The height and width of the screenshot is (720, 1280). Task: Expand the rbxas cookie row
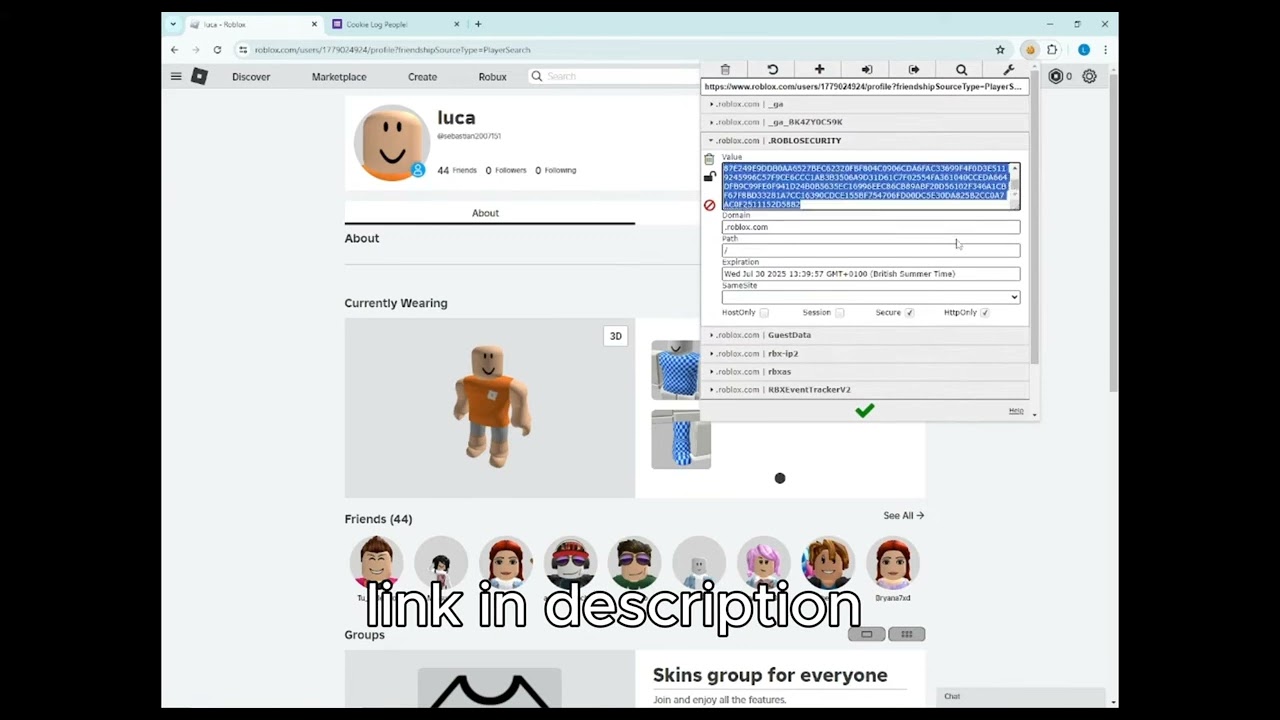(866, 371)
